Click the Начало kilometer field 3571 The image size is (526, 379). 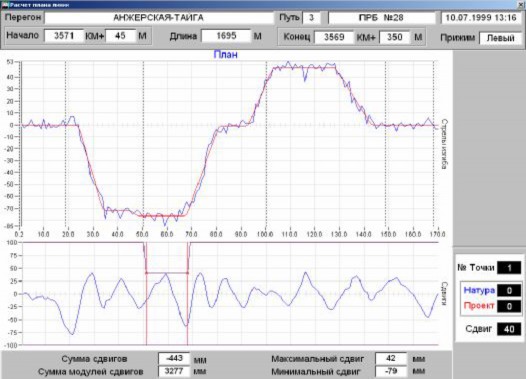click(64, 36)
